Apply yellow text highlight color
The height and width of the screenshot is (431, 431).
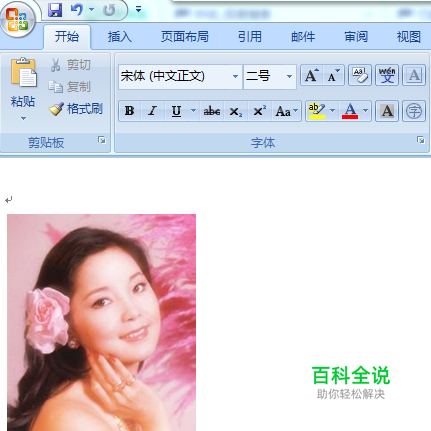click(317, 111)
